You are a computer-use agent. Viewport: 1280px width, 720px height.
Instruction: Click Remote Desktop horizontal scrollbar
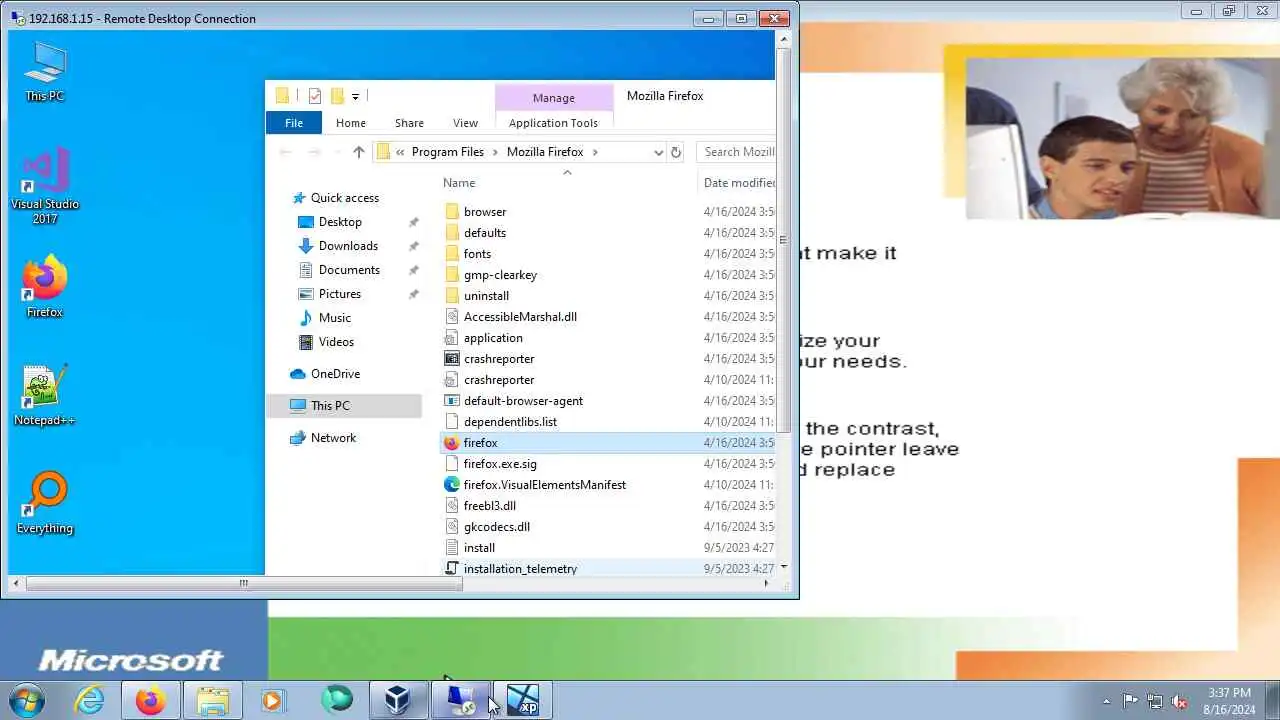point(246,584)
